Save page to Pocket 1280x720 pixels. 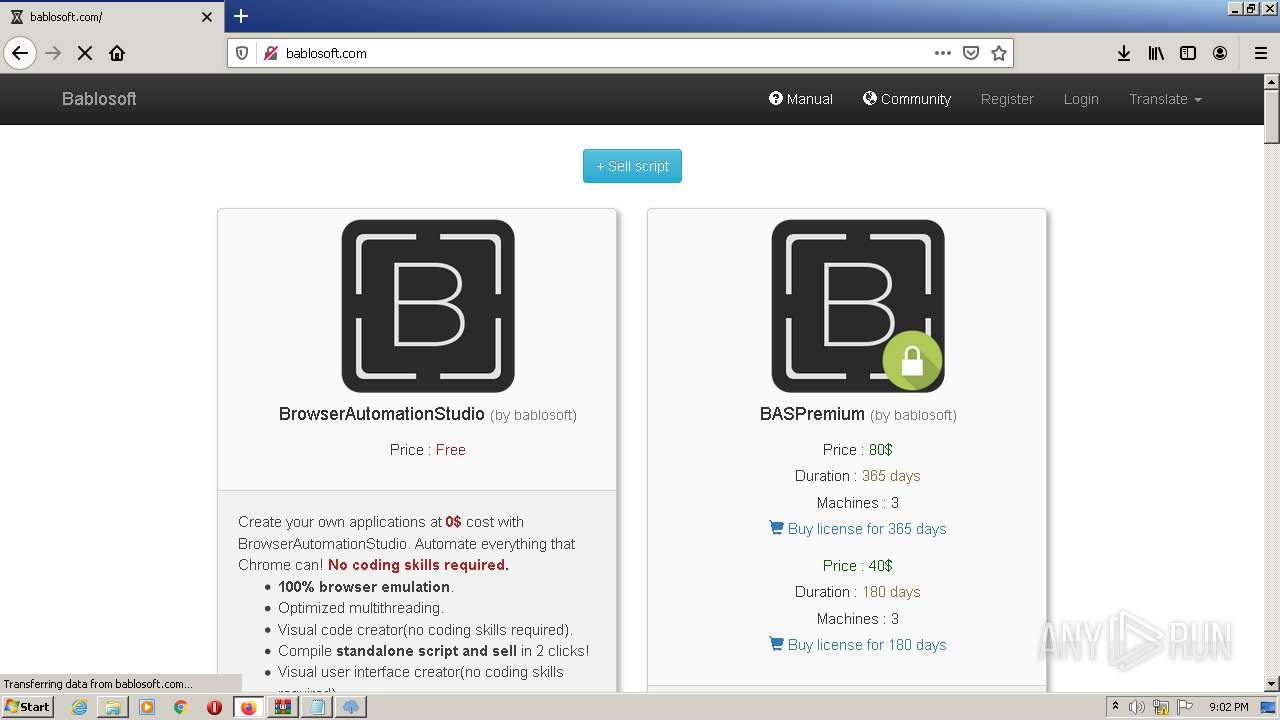click(x=970, y=53)
